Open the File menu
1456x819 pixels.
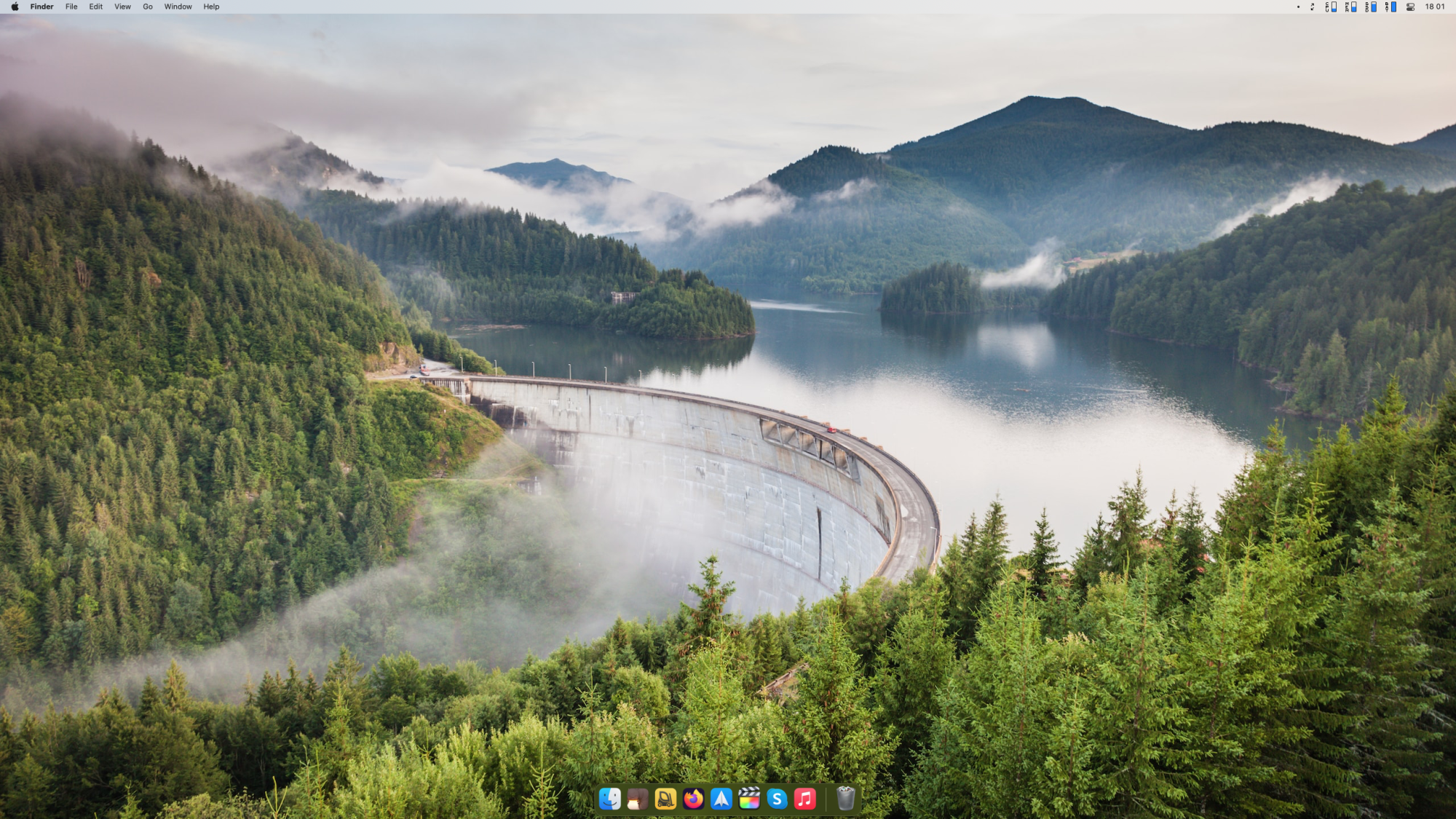71,7
